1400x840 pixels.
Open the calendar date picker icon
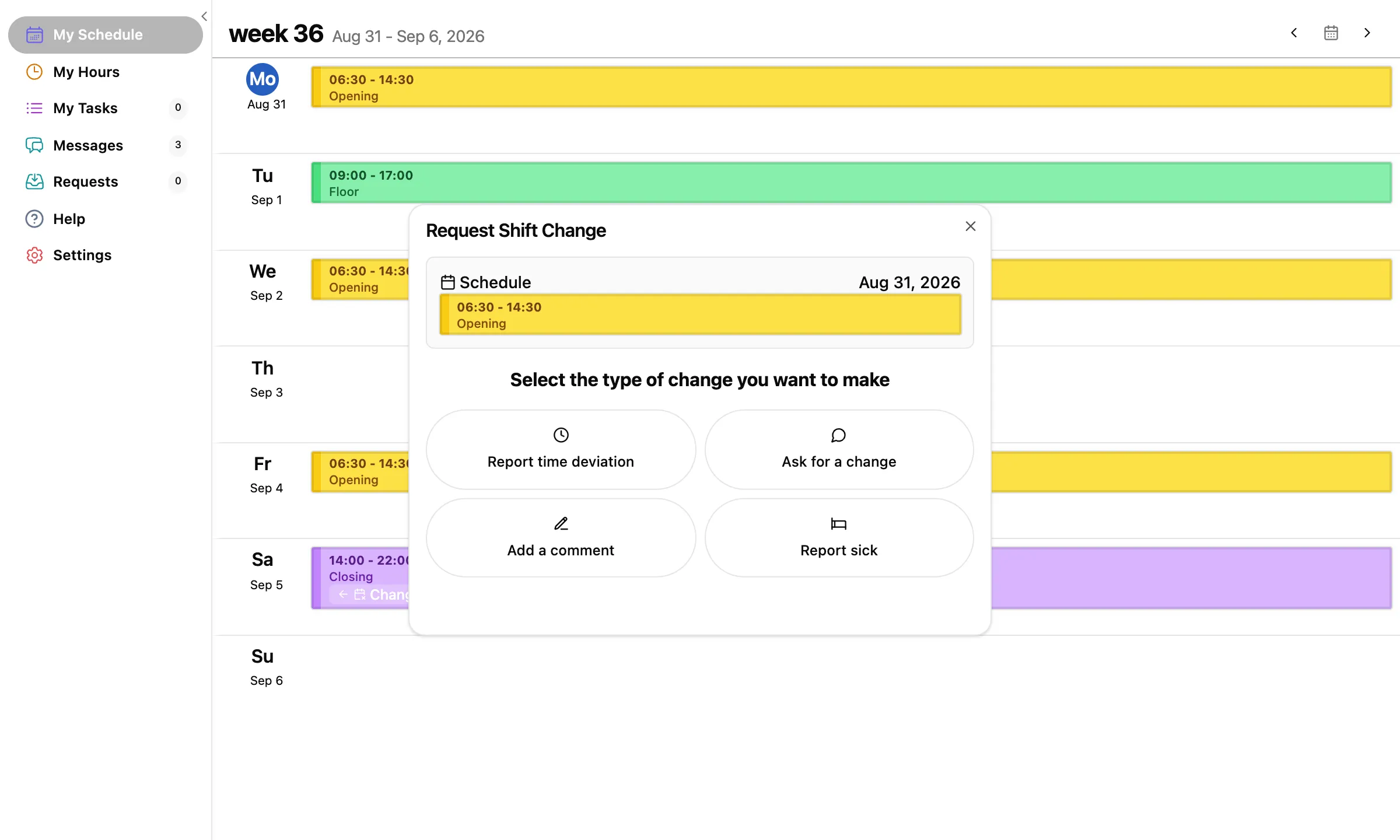(1331, 33)
